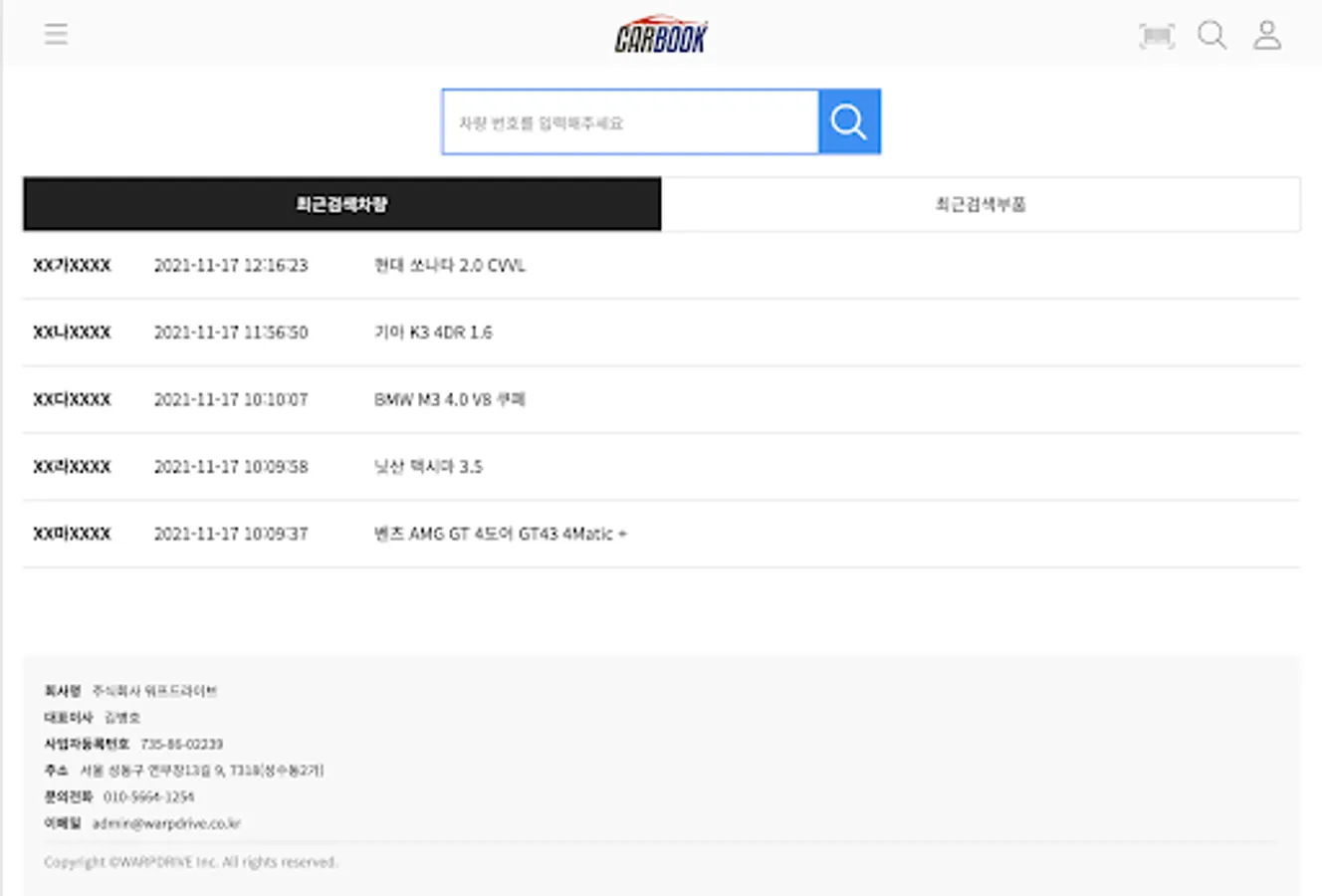Click phone number 010-5664-1254 in footer
The width and height of the screenshot is (1322, 896).
coord(148,796)
